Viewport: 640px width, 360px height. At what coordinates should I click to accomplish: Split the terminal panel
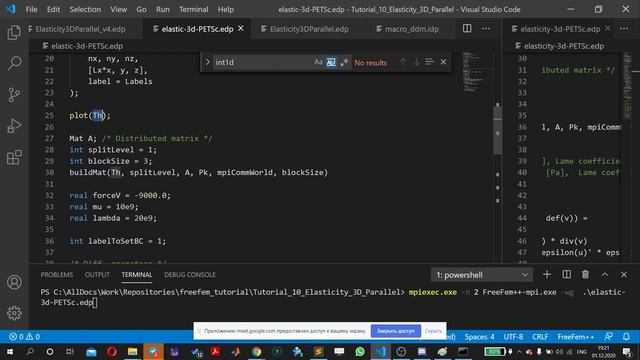[567, 275]
